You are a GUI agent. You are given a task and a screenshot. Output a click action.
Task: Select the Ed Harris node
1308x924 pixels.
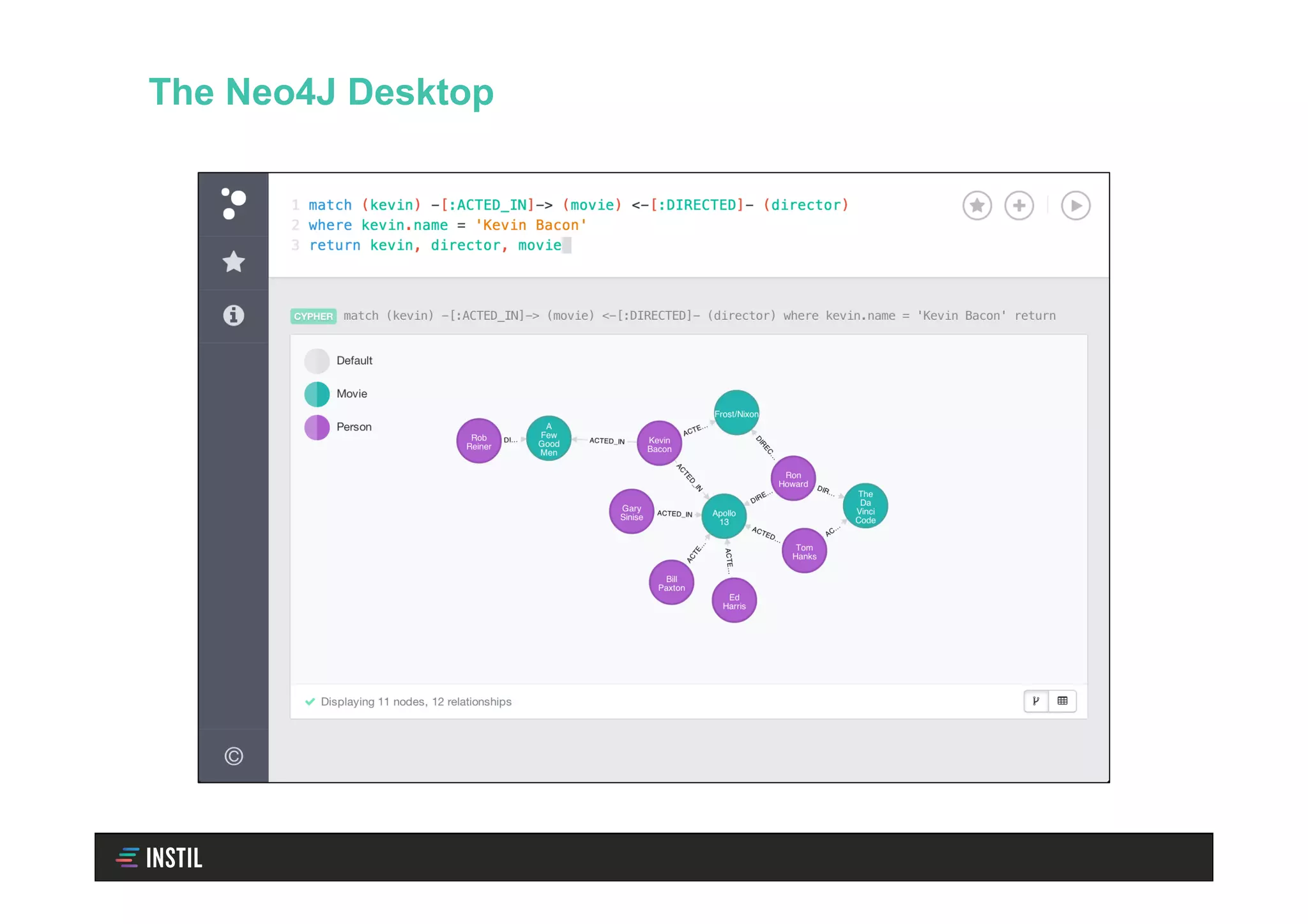(734, 601)
